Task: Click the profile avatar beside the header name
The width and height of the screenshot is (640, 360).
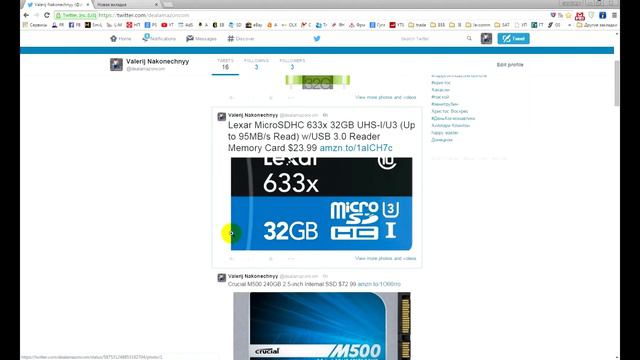Action: coord(116,64)
